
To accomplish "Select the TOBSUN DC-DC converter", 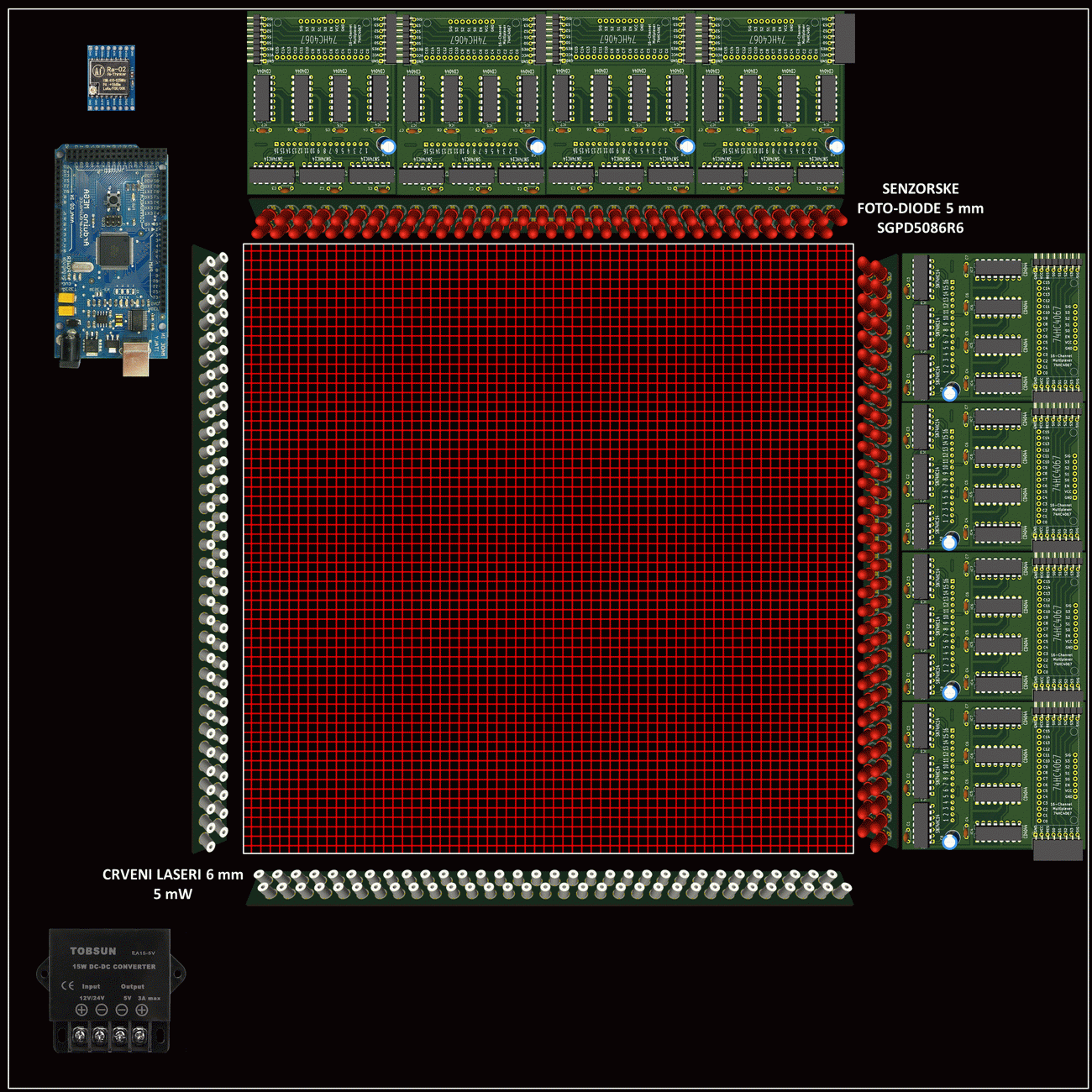I will 111,990.
